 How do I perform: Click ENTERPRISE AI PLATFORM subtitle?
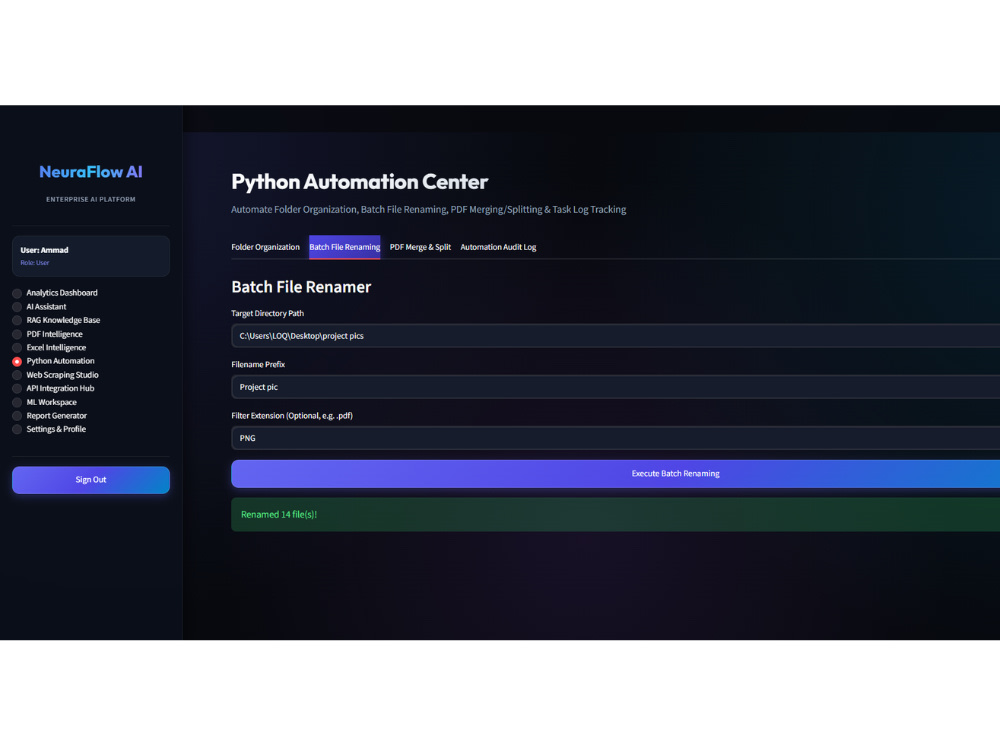[x=91, y=199]
